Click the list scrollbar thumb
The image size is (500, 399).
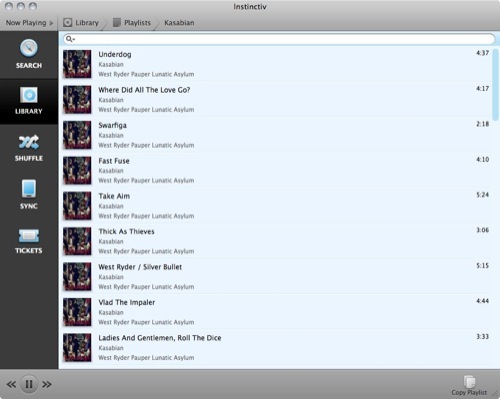tap(495, 84)
